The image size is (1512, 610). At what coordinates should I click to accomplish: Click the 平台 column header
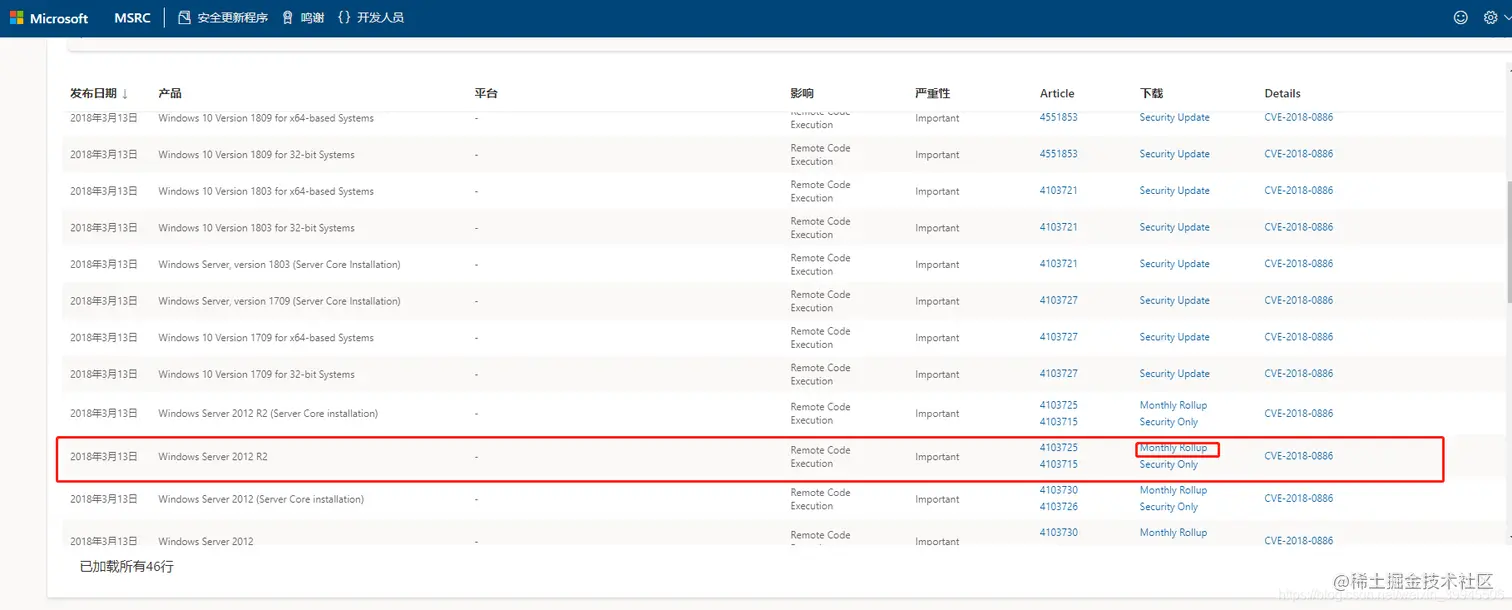(486, 93)
